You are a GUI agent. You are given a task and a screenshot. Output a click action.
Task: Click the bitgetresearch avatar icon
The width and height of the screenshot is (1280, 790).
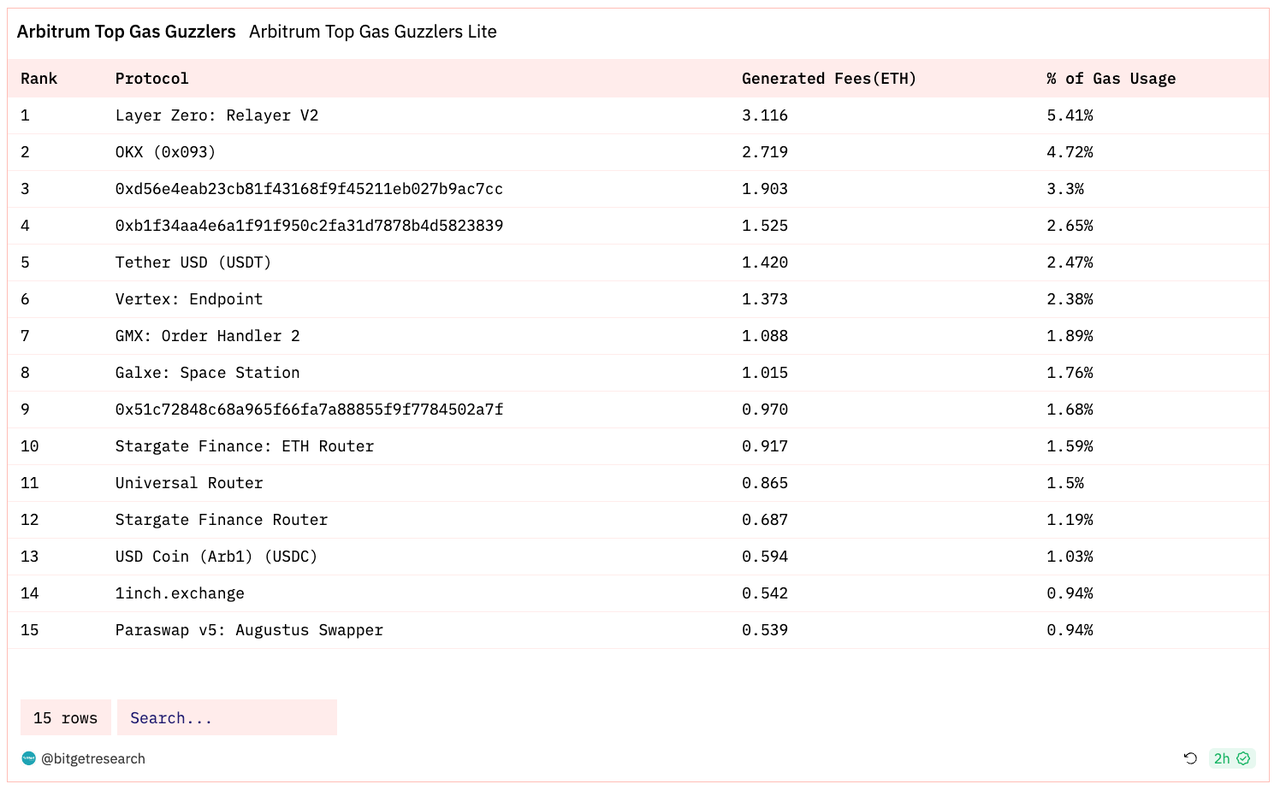(28, 759)
